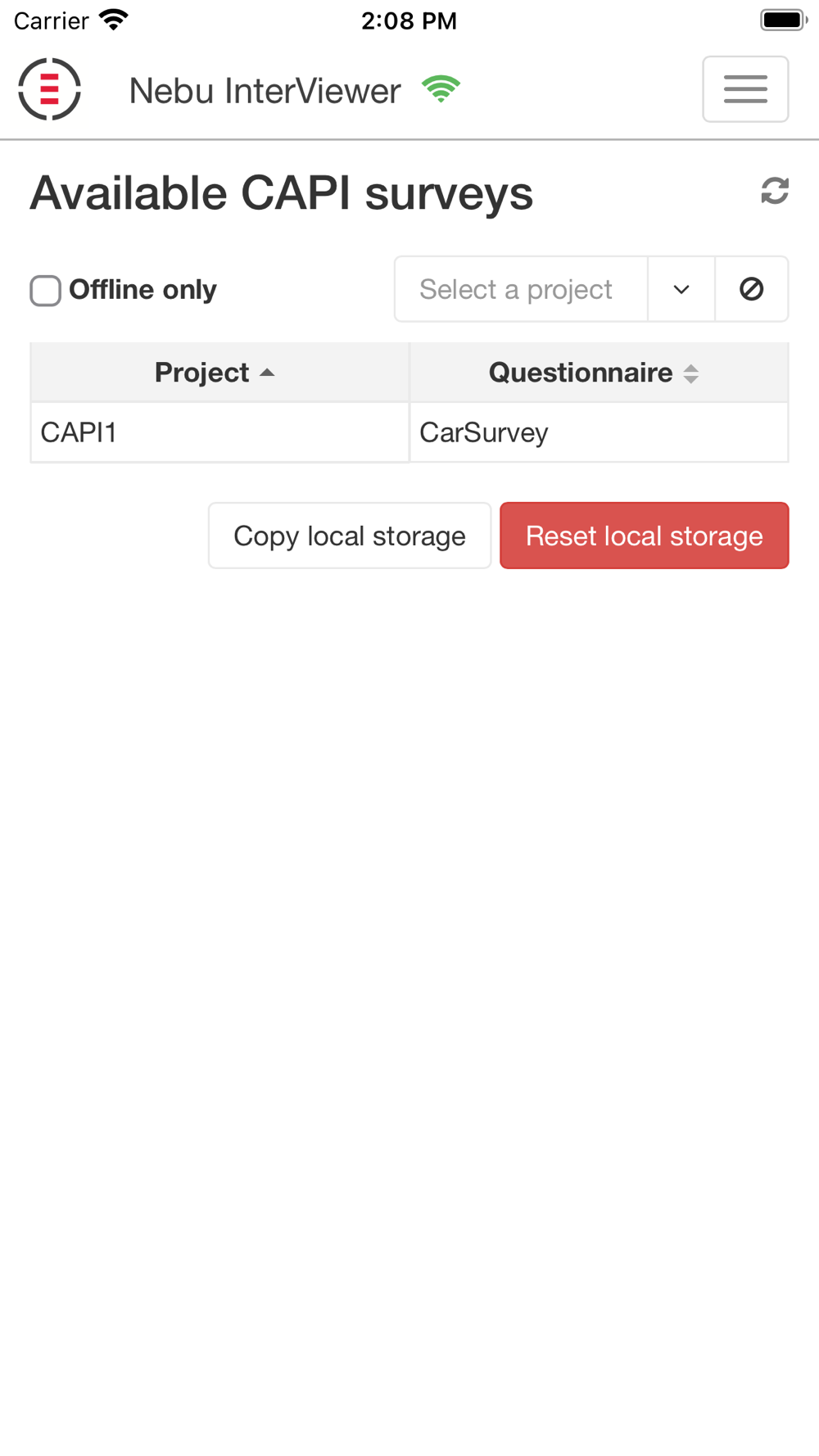Tap the Offline only label
This screenshot has height=1456, width=819.
click(143, 290)
